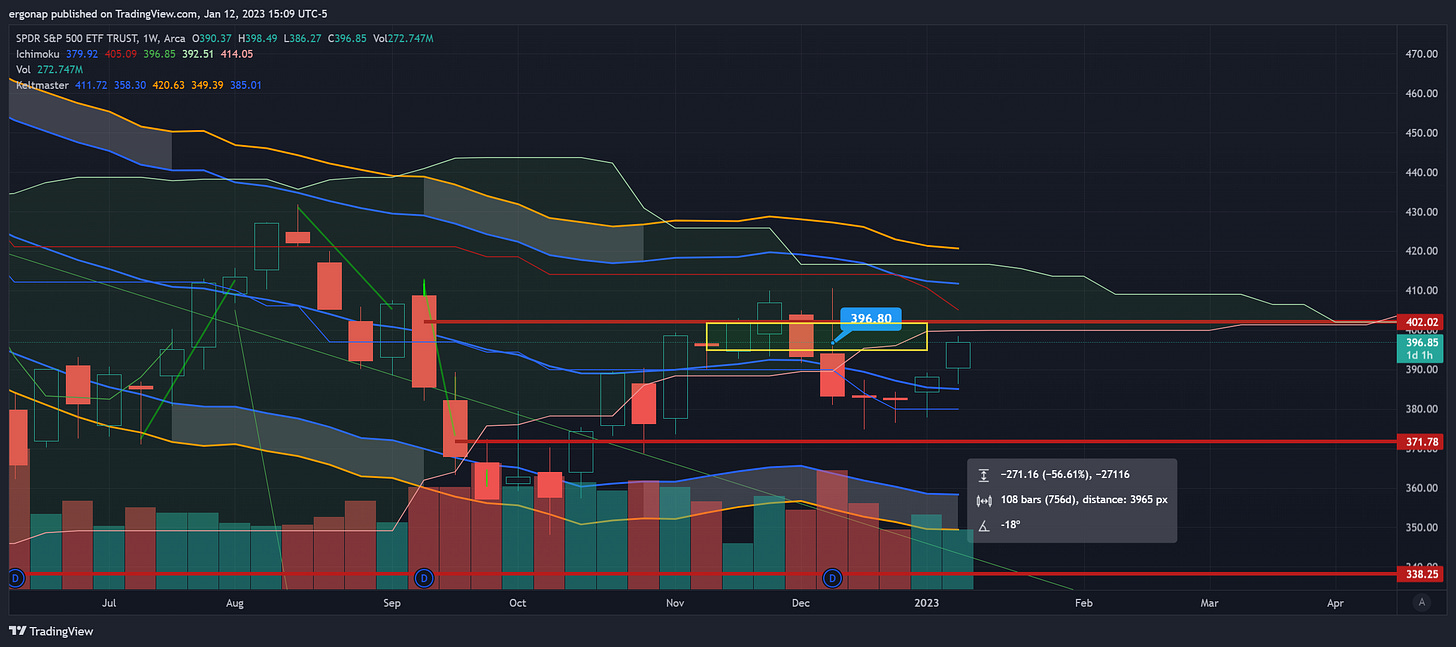
Task: Click the angle icon in measurement box
Action: coord(984,525)
